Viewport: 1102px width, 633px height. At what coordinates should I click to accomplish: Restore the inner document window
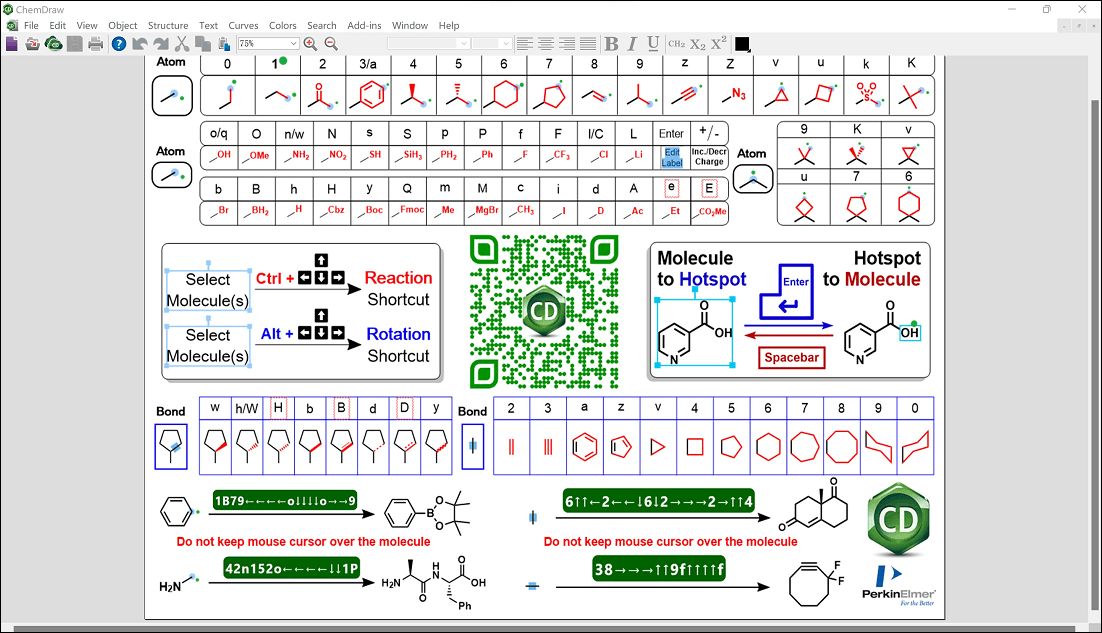coord(1079,26)
